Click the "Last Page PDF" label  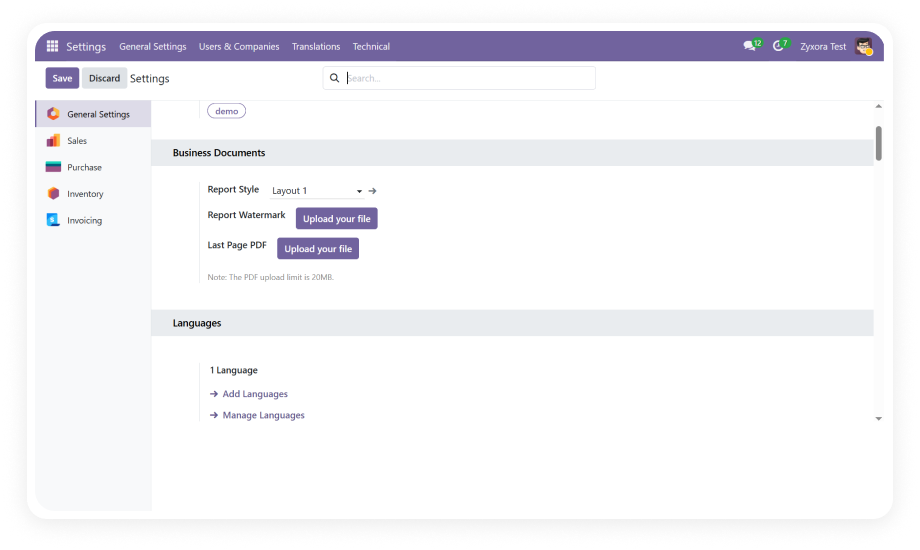point(237,245)
